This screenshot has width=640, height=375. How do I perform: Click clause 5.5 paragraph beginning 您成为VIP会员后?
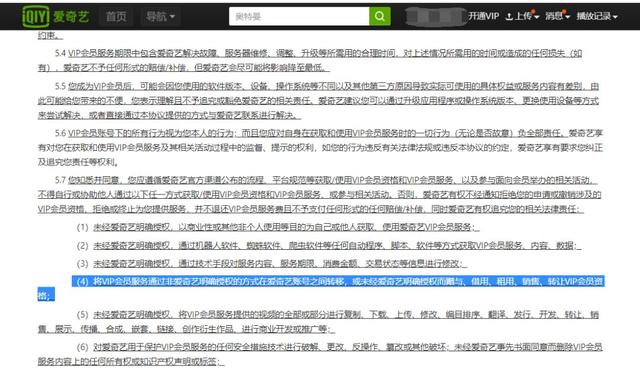click(x=318, y=101)
